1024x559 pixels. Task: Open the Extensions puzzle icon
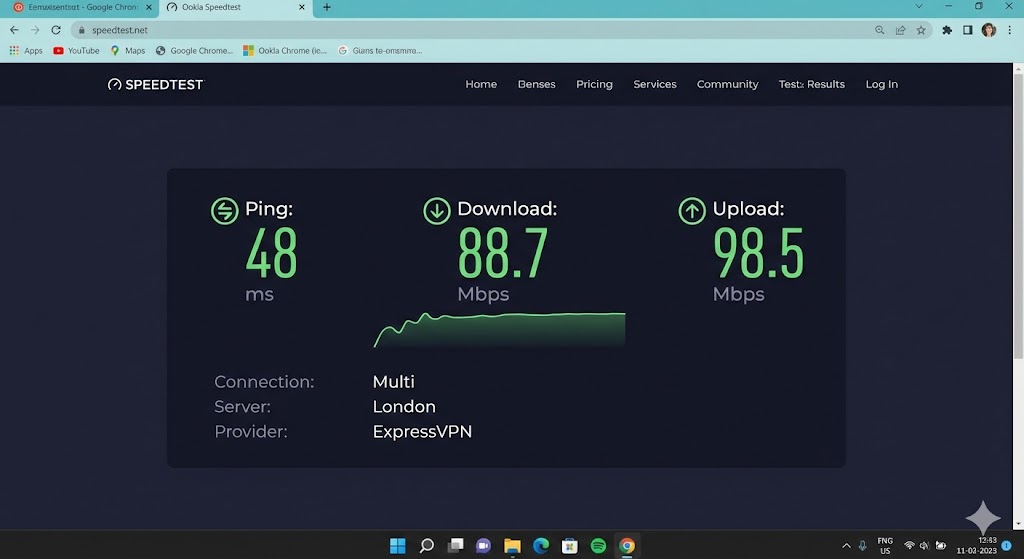[x=947, y=30]
